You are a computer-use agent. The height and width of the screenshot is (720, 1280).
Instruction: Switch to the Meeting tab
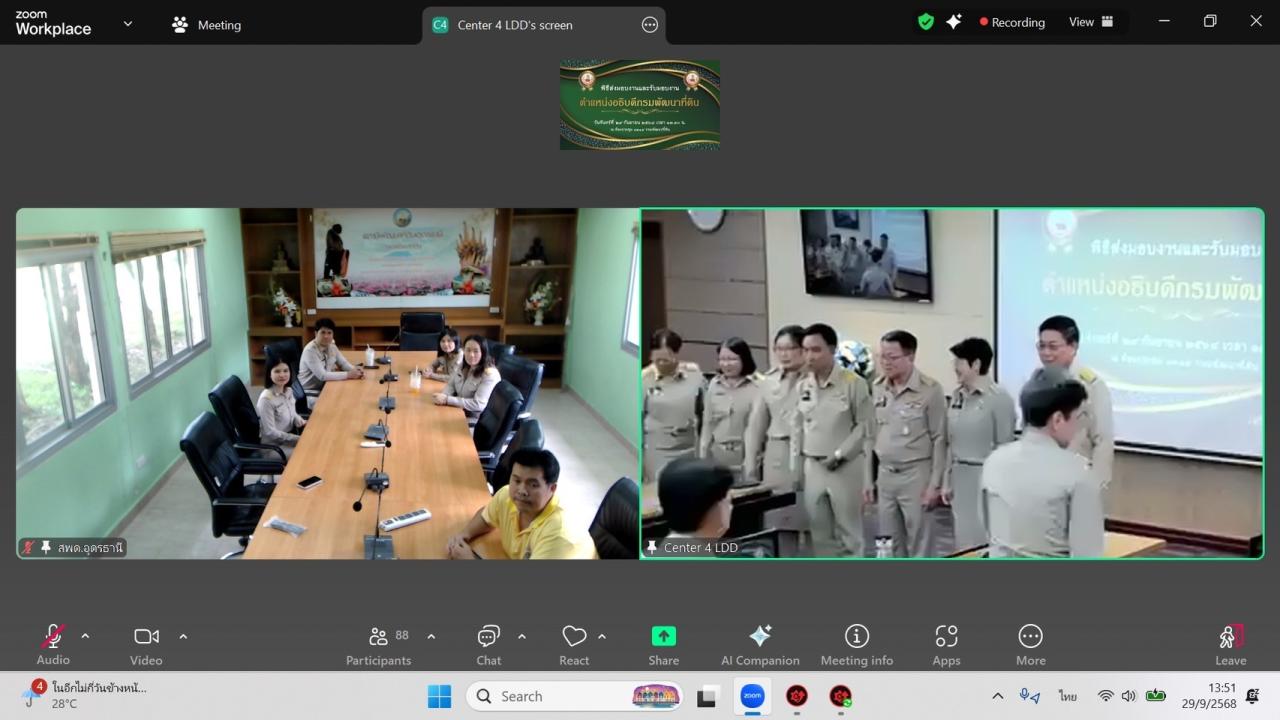click(x=207, y=25)
